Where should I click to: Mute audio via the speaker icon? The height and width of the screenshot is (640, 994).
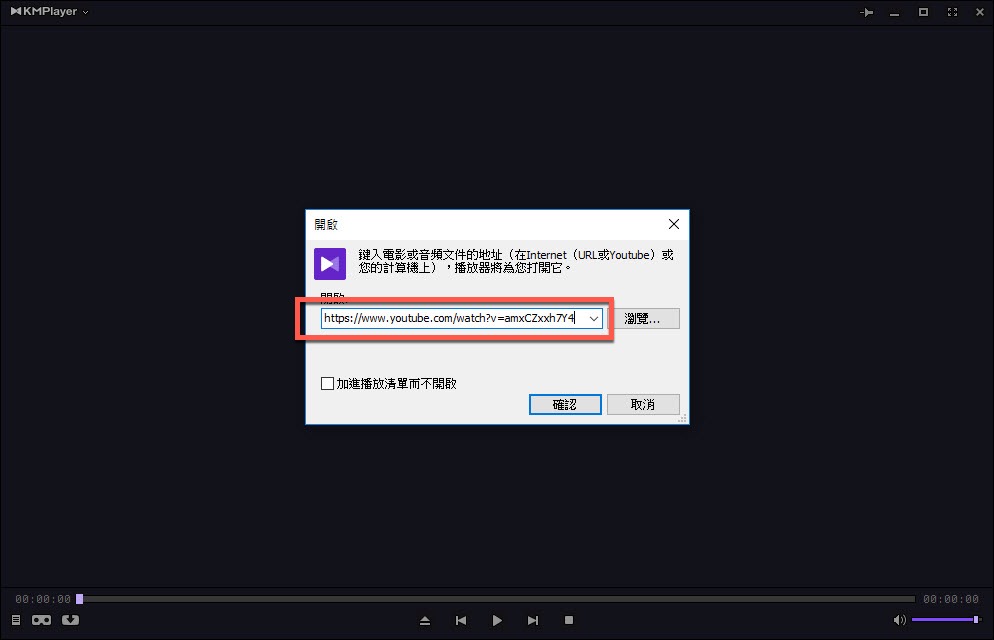click(899, 620)
